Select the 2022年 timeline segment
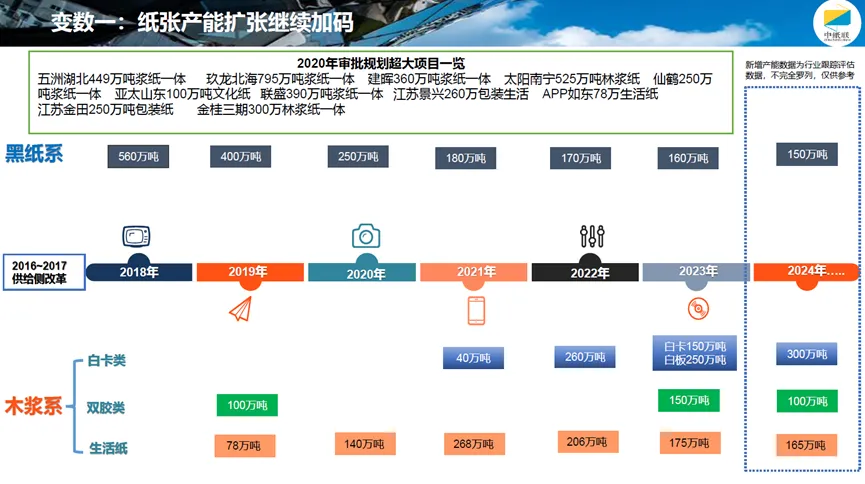Viewport: 865px width, 484px height. [585, 273]
